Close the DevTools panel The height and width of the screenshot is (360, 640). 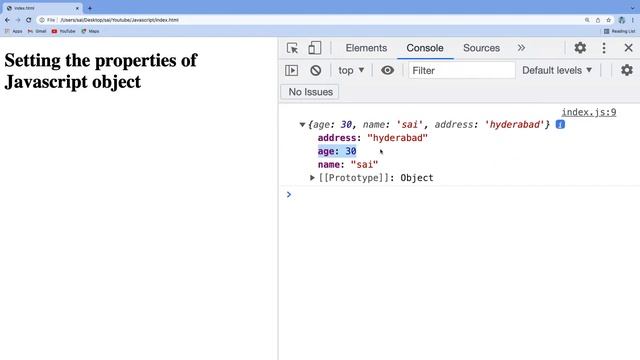pyautogui.click(x=629, y=48)
